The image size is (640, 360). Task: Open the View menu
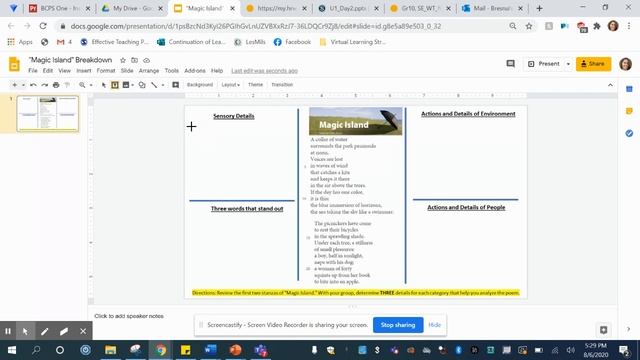[64, 71]
